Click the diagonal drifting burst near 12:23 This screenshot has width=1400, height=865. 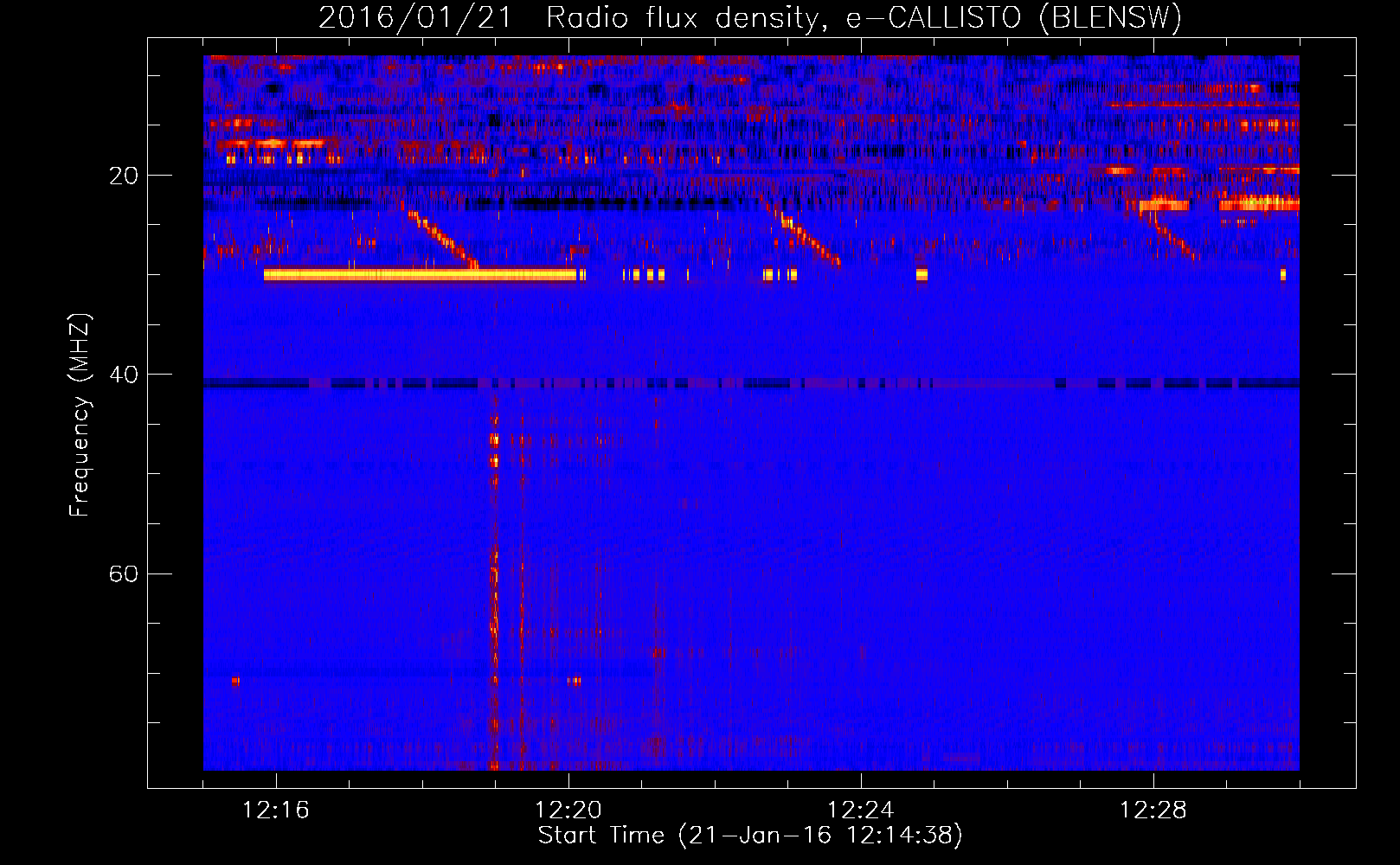(x=801, y=232)
